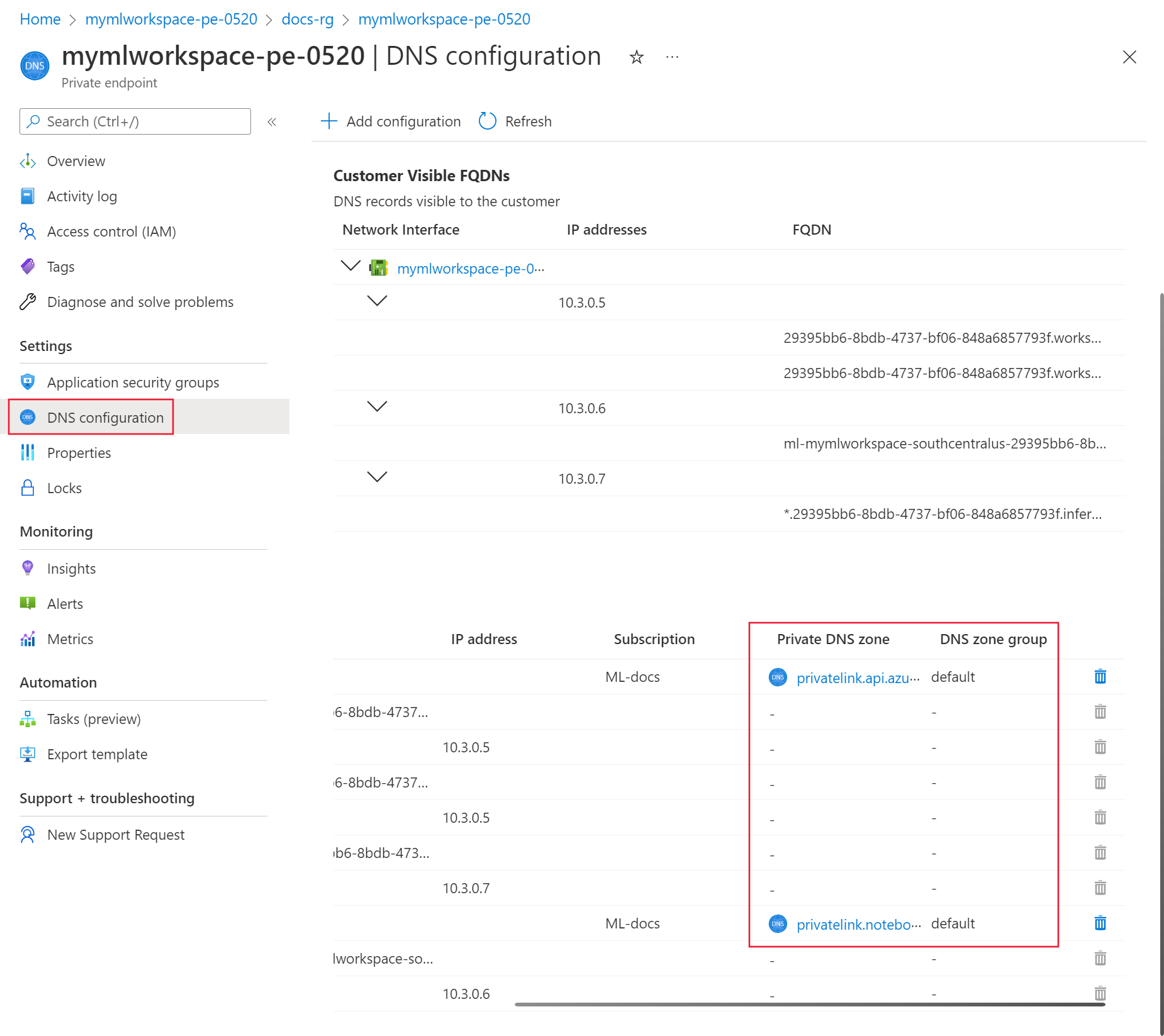View Metrics under Monitoring

pos(70,638)
